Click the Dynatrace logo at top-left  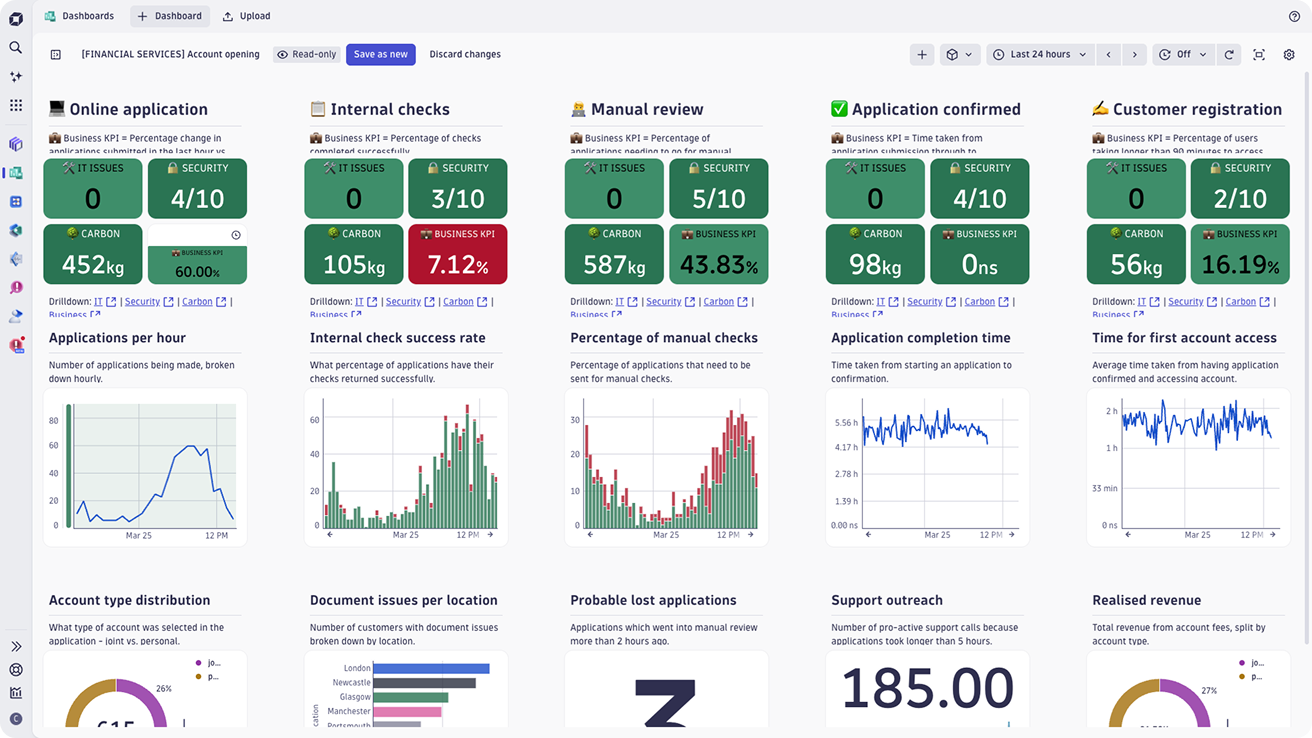tap(15, 17)
